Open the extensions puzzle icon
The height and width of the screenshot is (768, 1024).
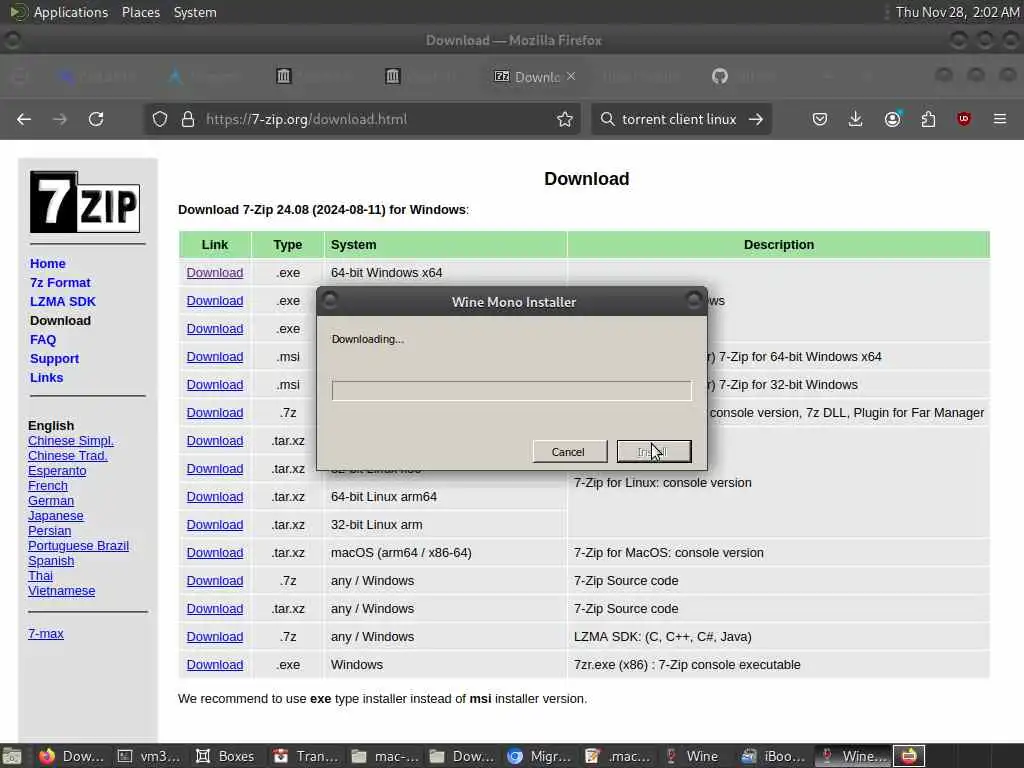tap(928, 120)
